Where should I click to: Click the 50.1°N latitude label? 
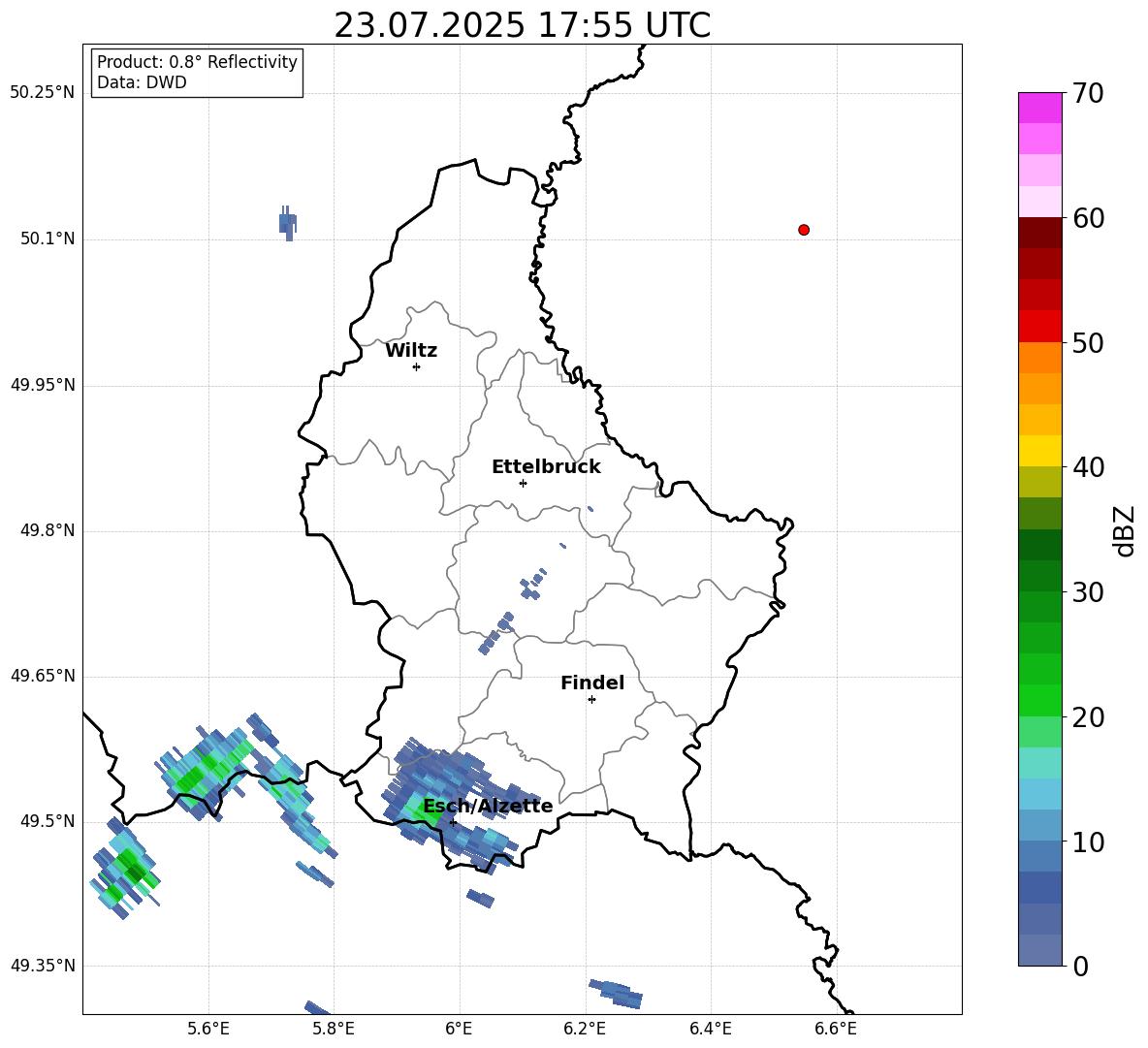tap(48, 239)
